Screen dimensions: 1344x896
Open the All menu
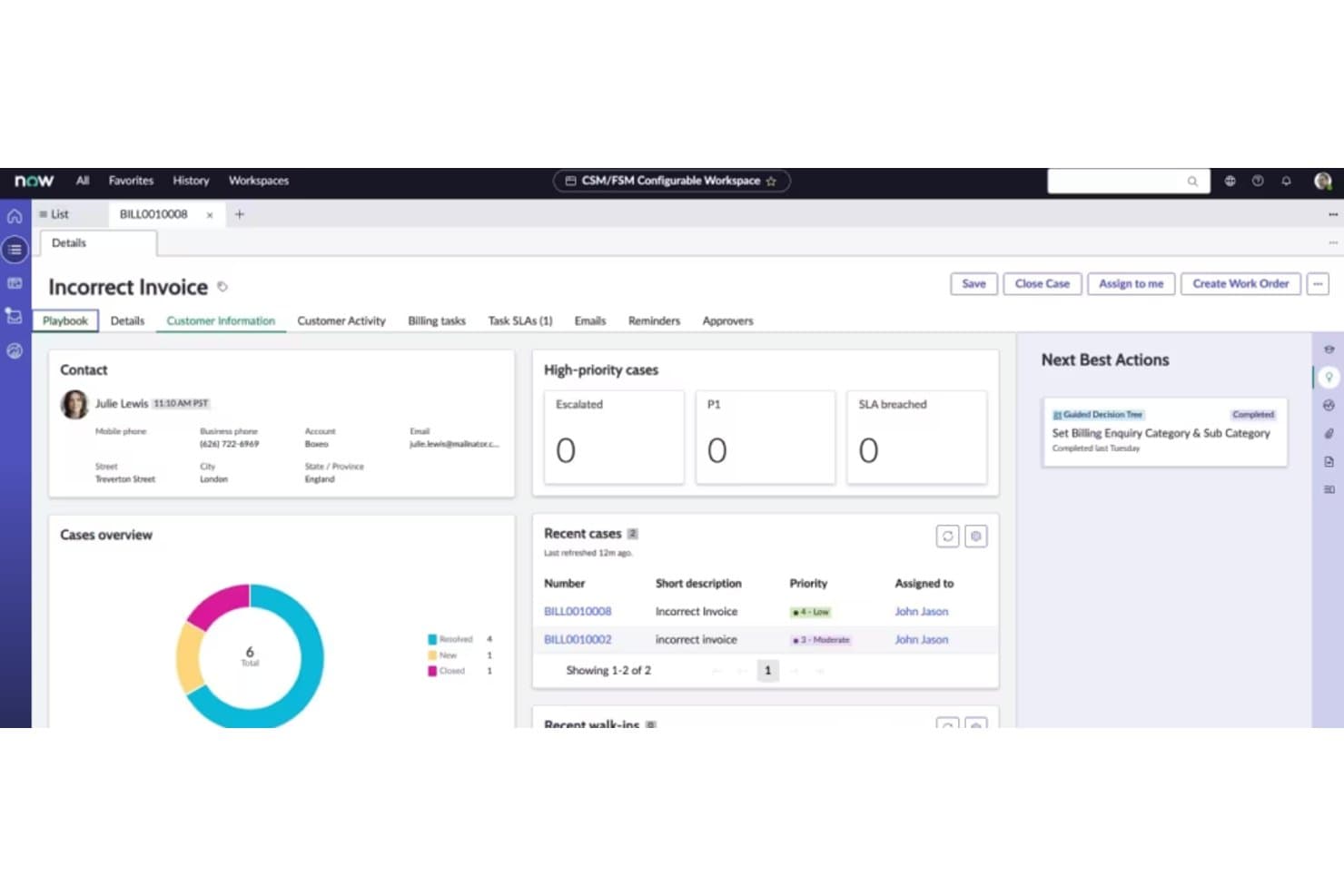(x=83, y=181)
